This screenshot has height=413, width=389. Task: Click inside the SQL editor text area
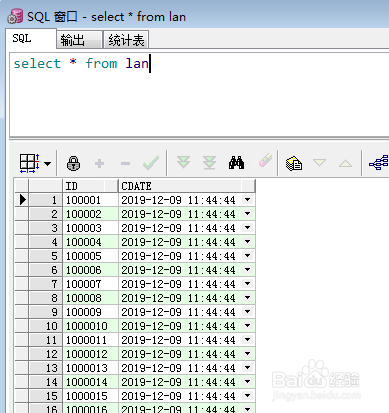(x=199, y=94)
